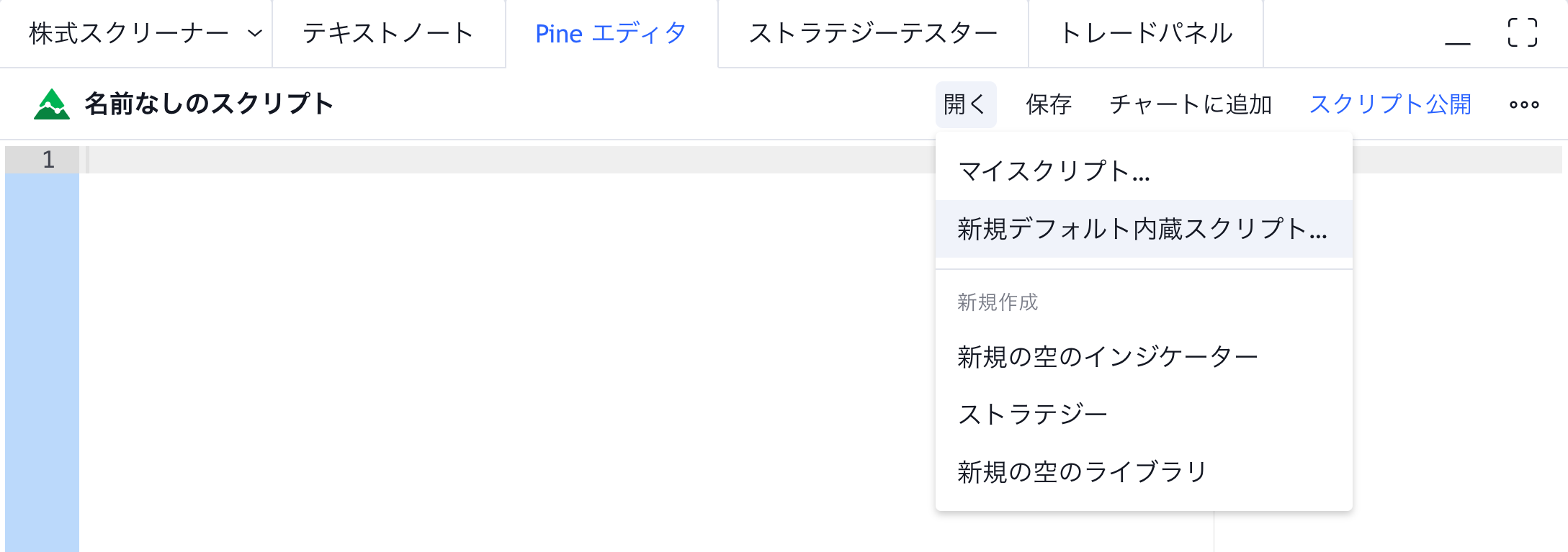Screen dimensions: 1568x552
Task: Switch to the テキストノート tab
Action: pyautogui.click(x=387, y=34)
